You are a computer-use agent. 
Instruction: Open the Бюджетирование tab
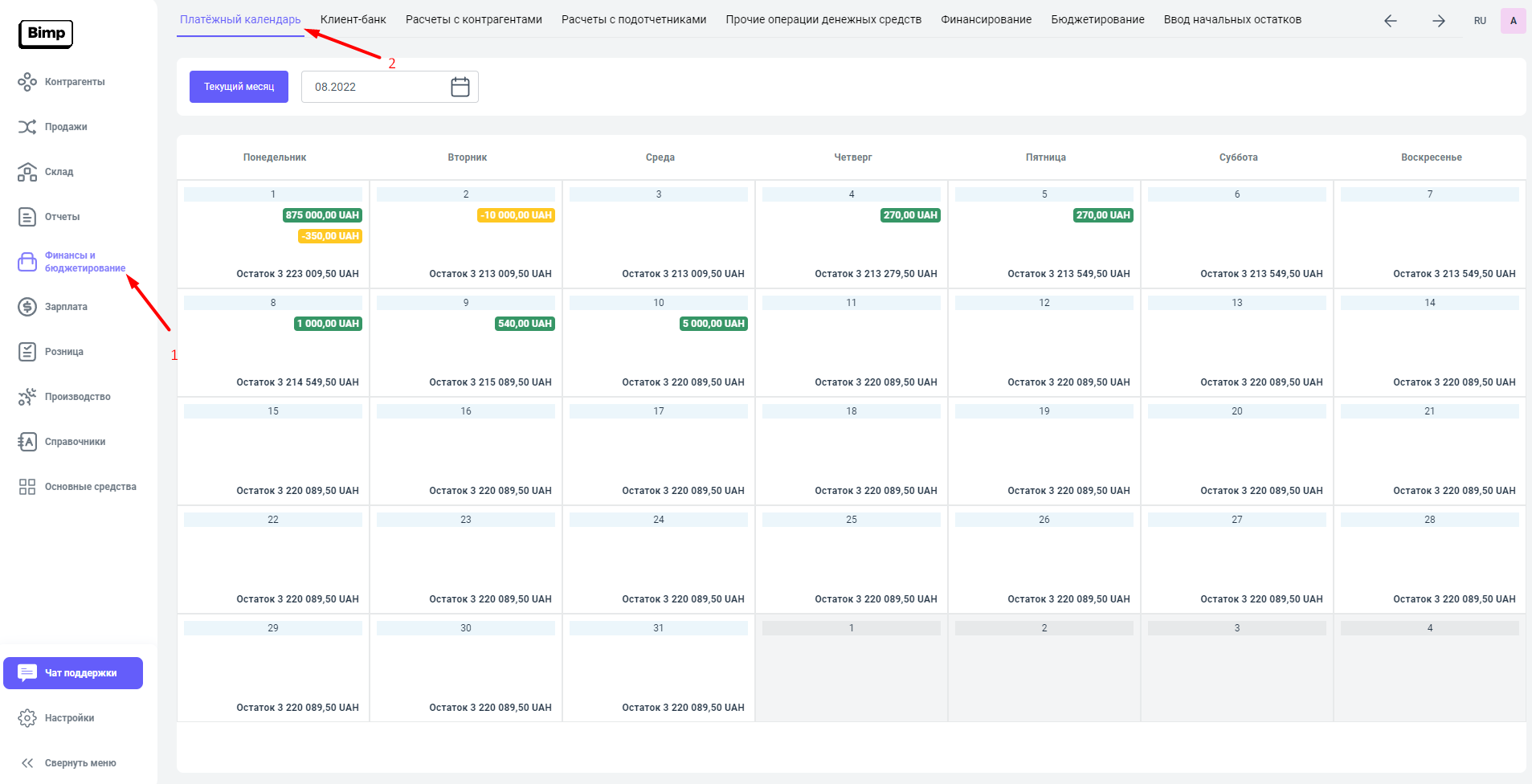(x=1097, y=19)
